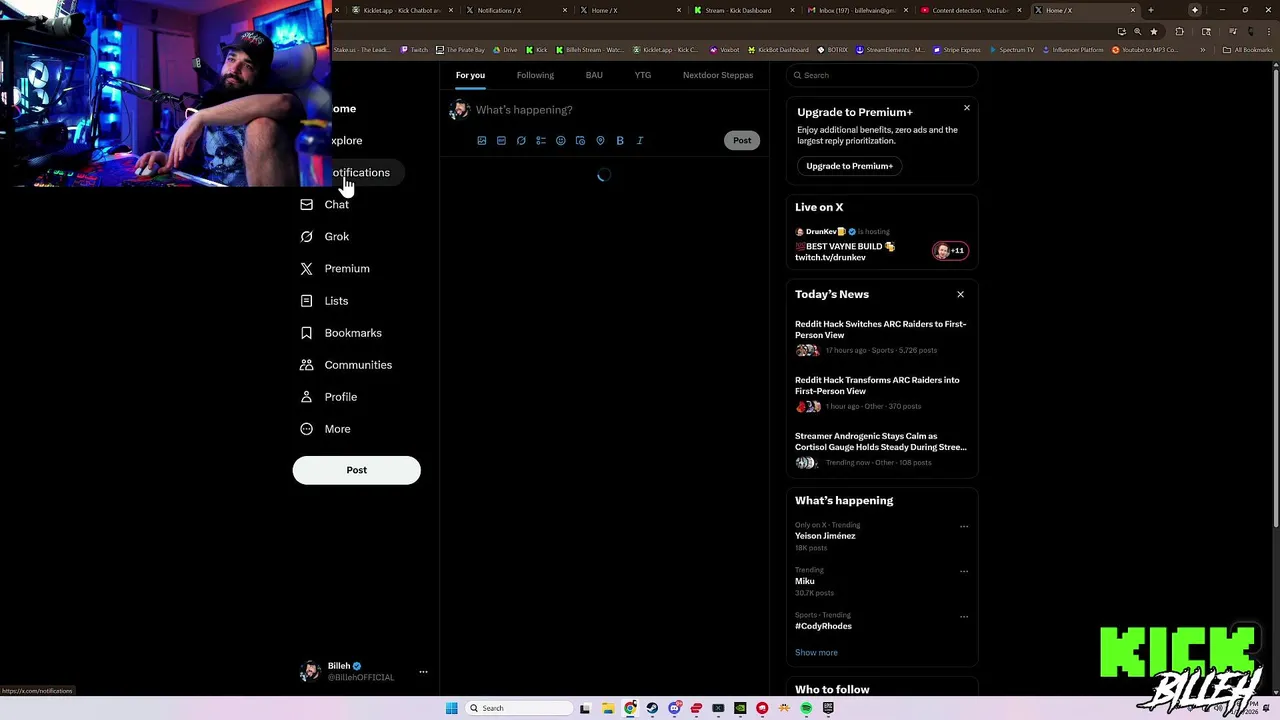Select the YTG timeline tab

(x=643, y=75)
